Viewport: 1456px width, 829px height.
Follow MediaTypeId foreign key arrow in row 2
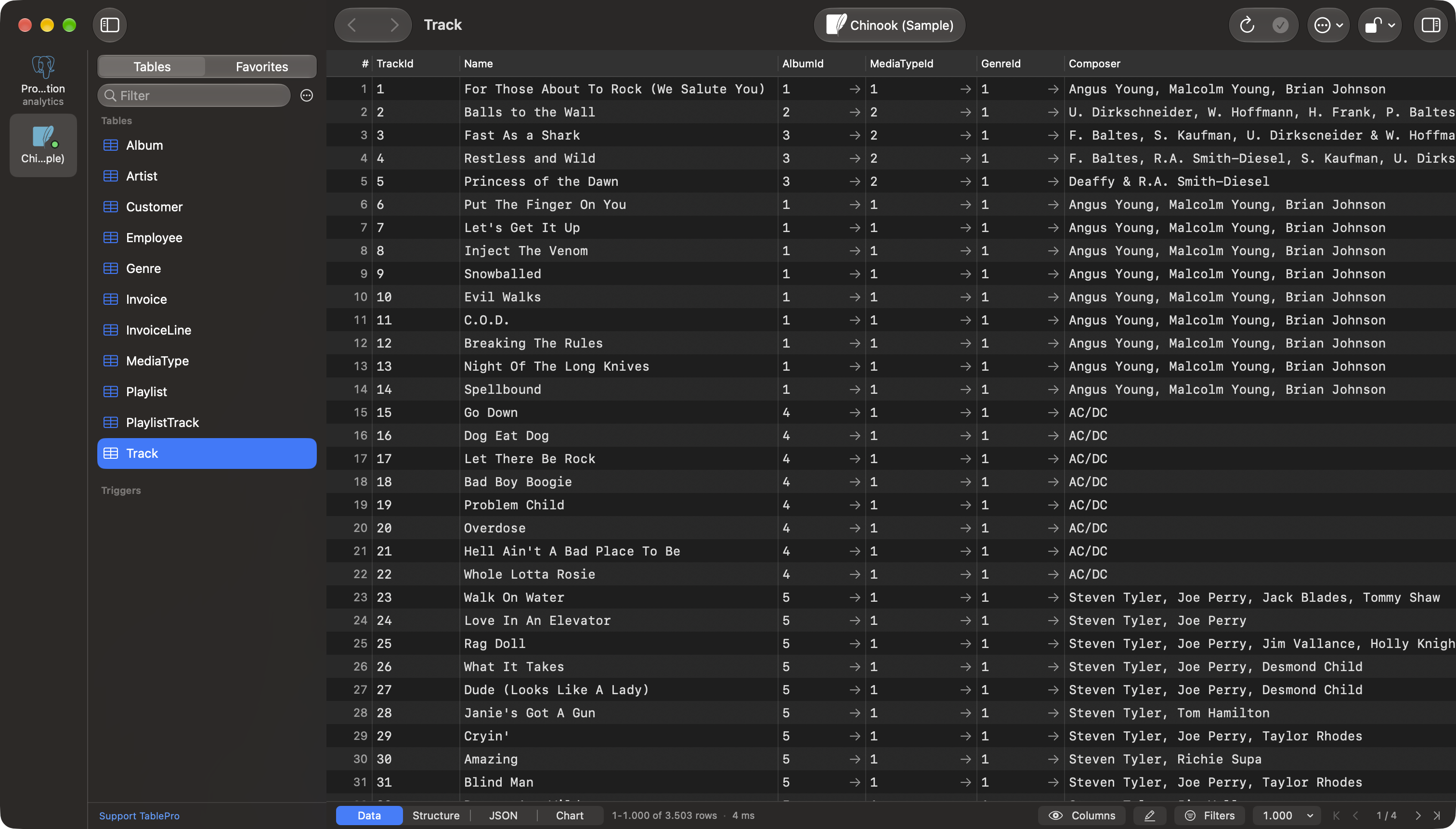965,112
